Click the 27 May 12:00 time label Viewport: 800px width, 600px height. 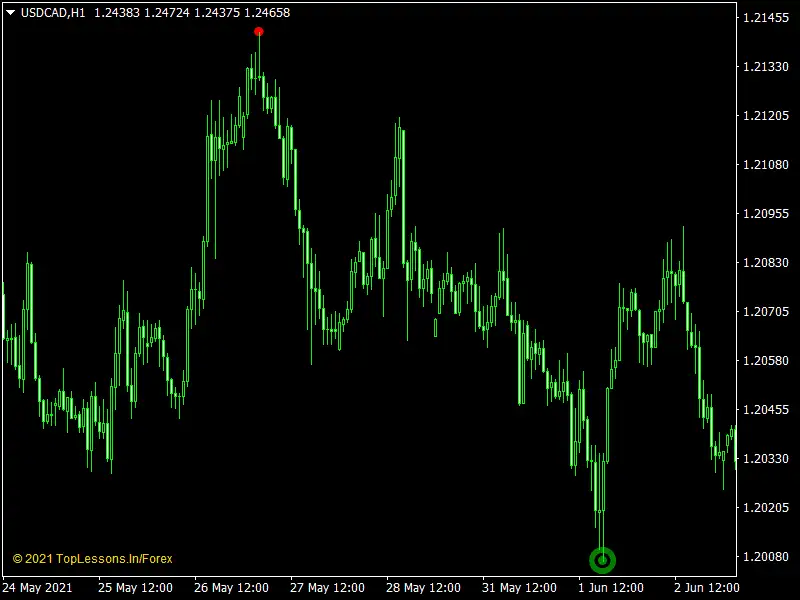327,588
